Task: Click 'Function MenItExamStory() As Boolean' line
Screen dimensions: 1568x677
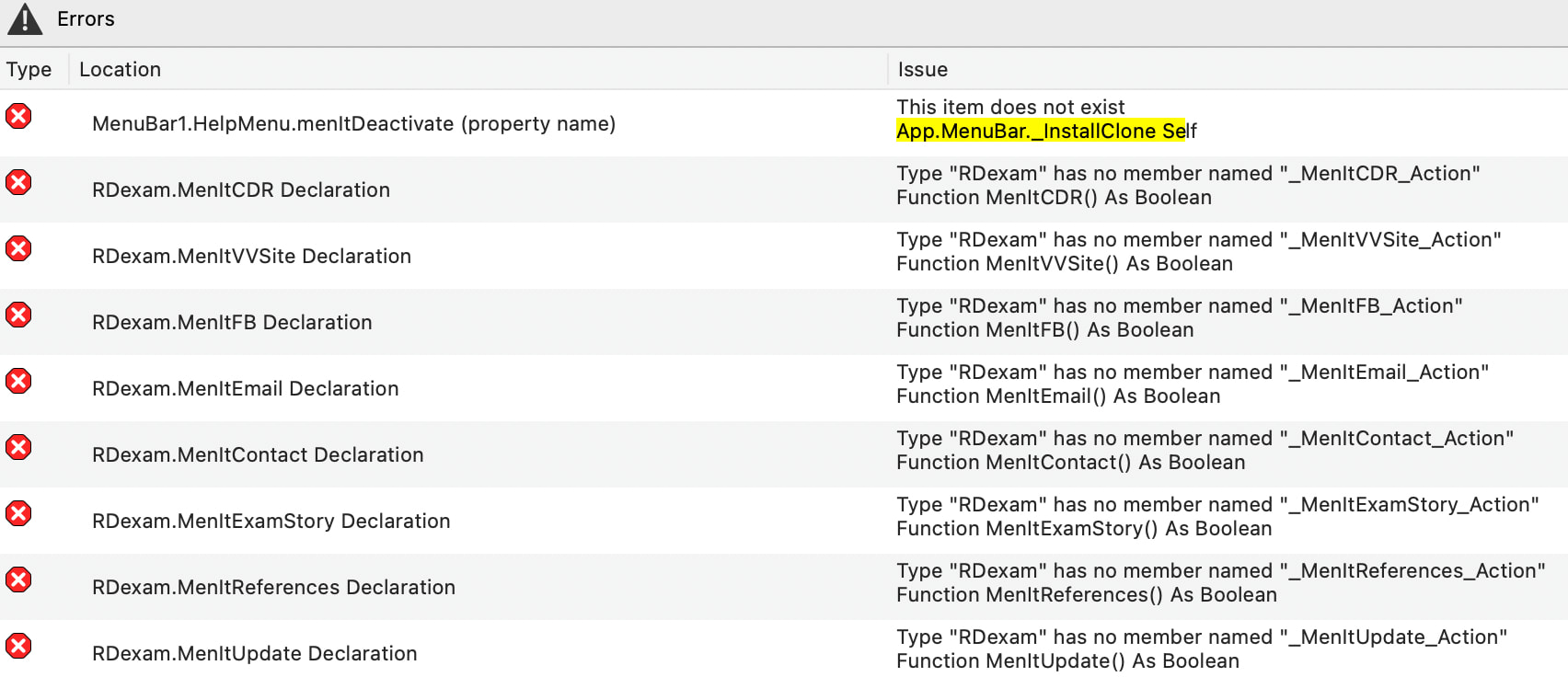Action: (1085, 529)
